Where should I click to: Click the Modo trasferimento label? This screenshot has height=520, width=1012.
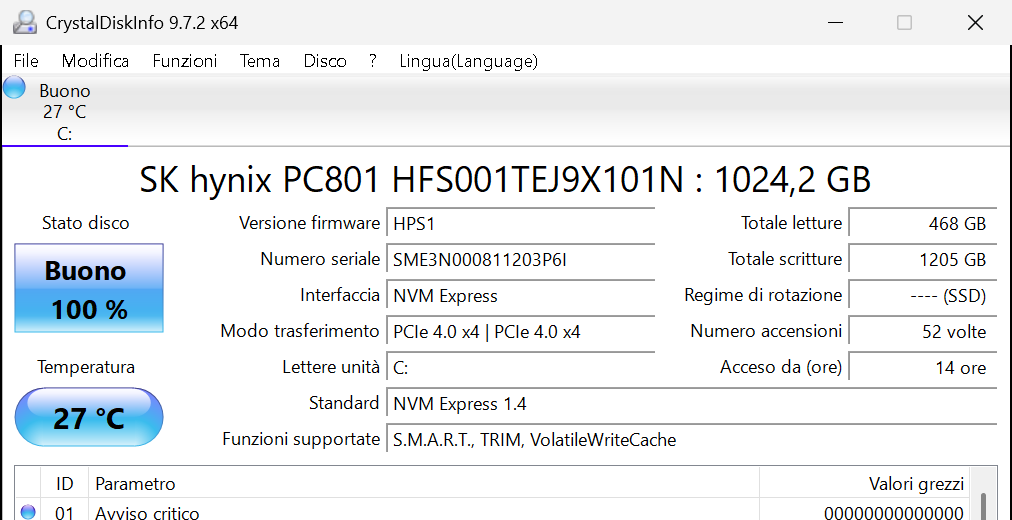[299, 332]
